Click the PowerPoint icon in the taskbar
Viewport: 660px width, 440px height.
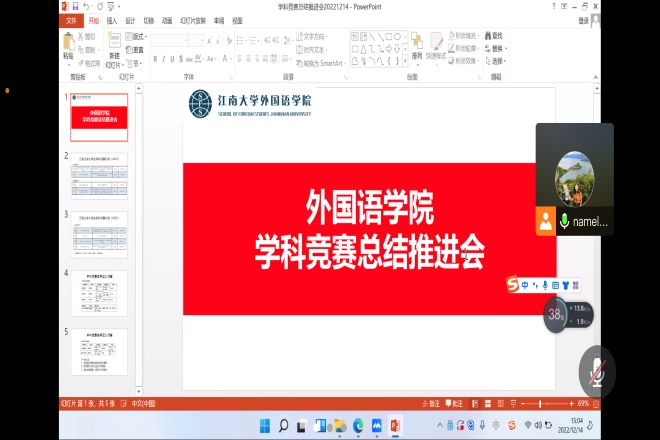(x=395, y=426)
